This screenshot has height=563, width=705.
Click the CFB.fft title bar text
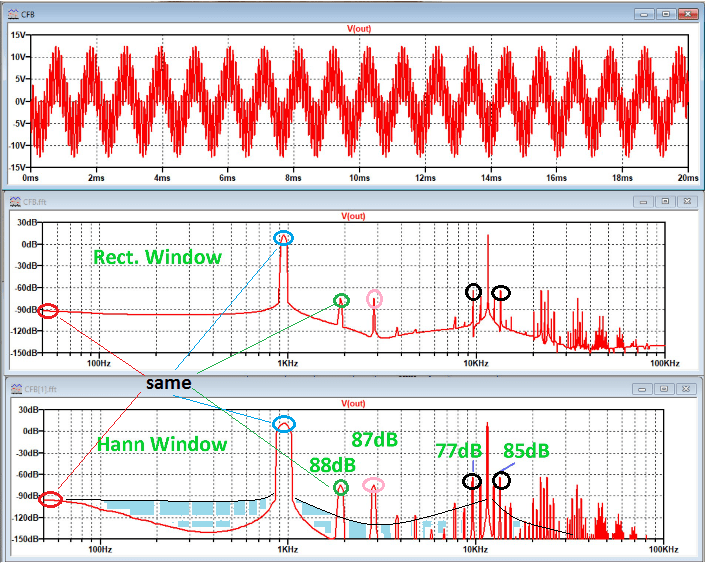coord(35,202)
